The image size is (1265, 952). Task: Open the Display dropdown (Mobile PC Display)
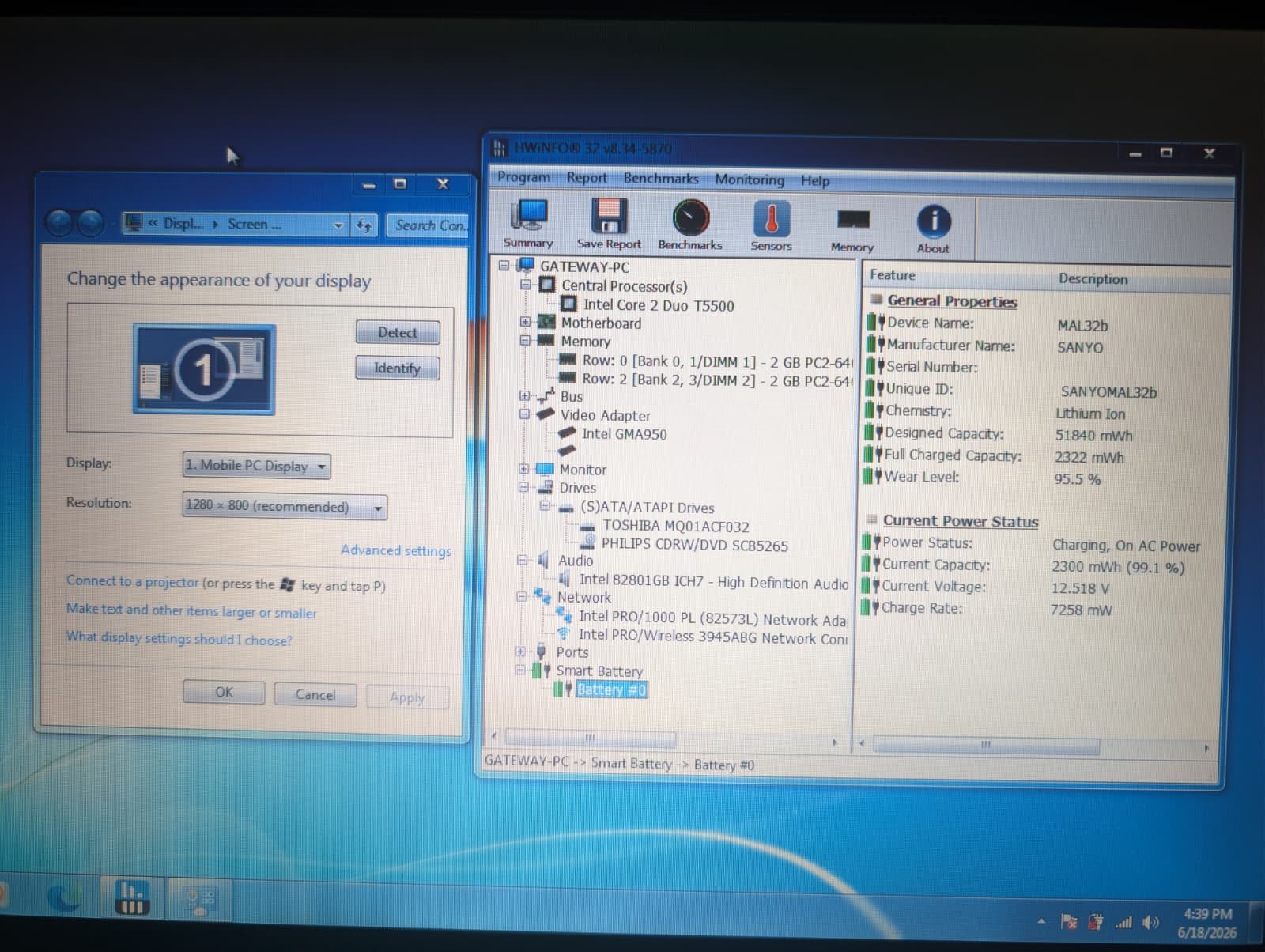pyautogui.click(x=256, y=466)
